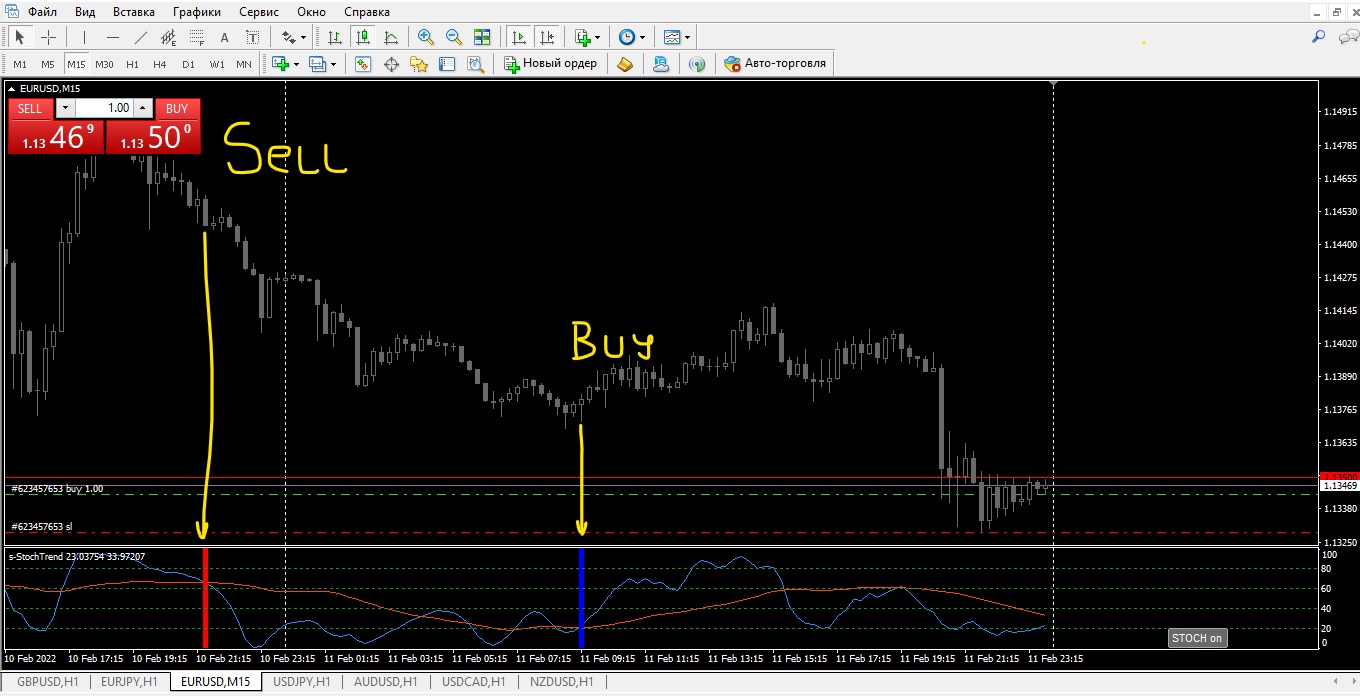This screenshot has height=696, width=1360.
Task: Open the Файл menu
Action: pos(42,12)
